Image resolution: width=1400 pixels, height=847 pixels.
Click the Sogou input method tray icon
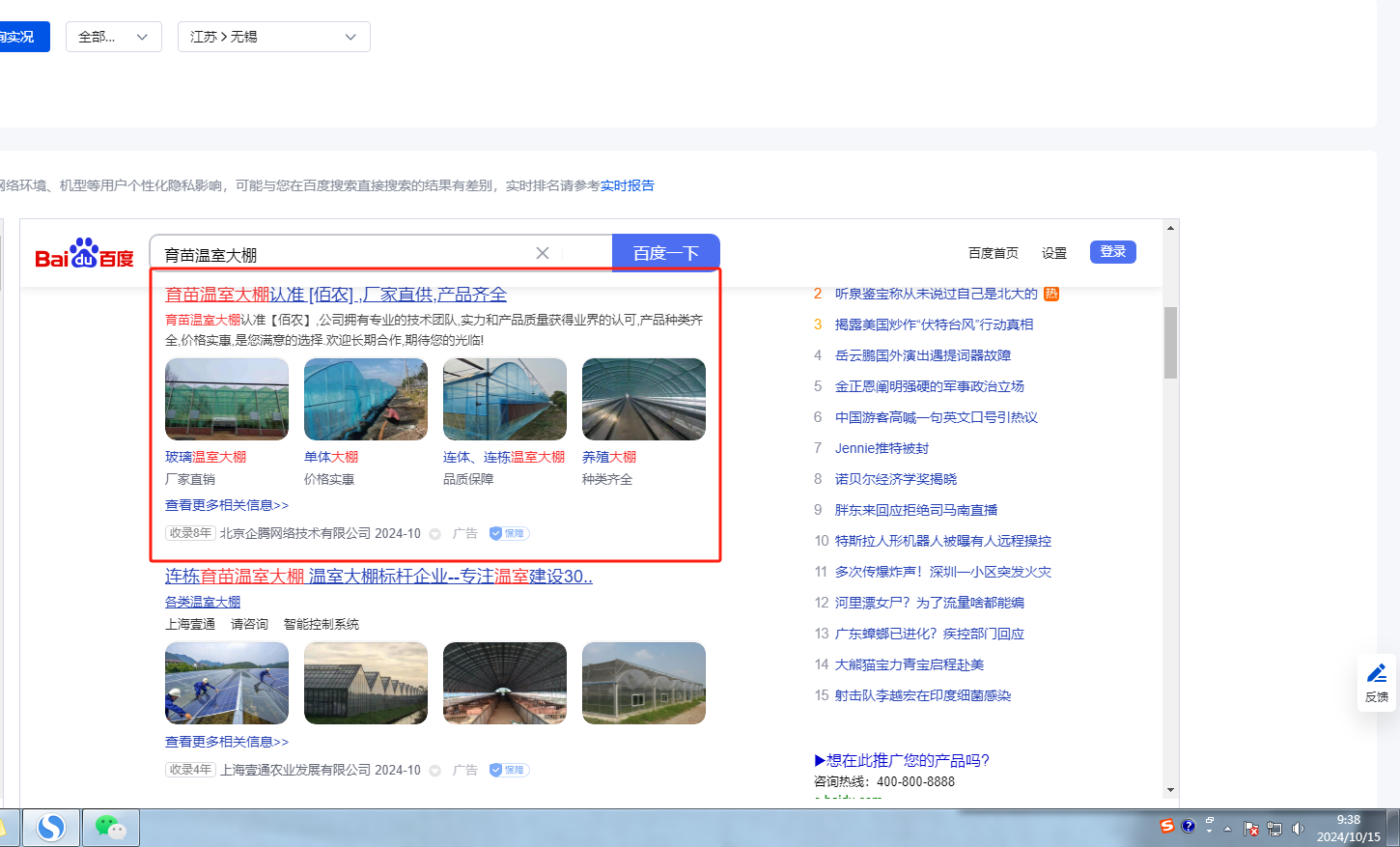1167,827
